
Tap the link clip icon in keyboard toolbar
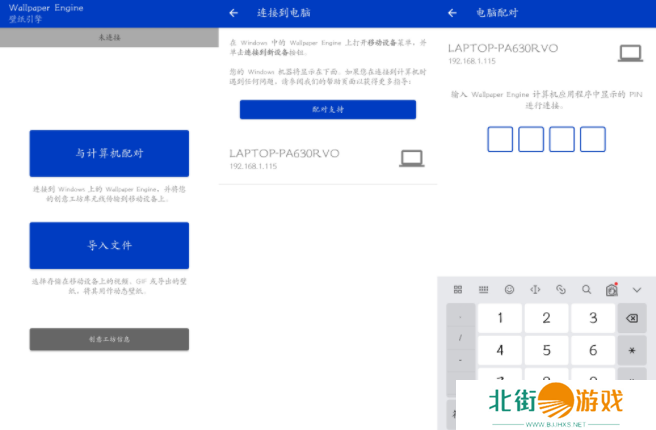tap(560, 289)
